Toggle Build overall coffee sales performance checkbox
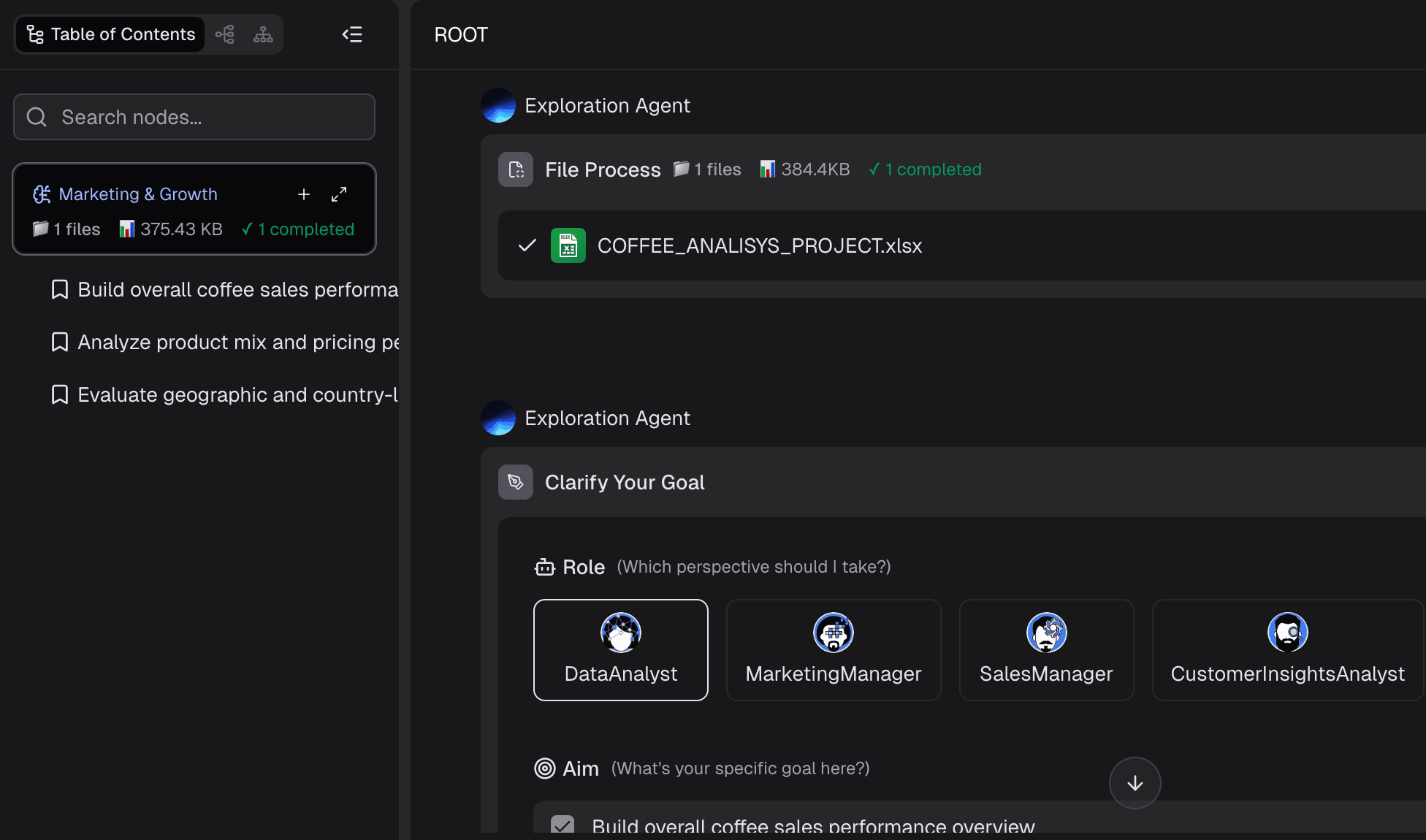The width and height of the screenshot is (1426, 840). click(x=563, y=825)
